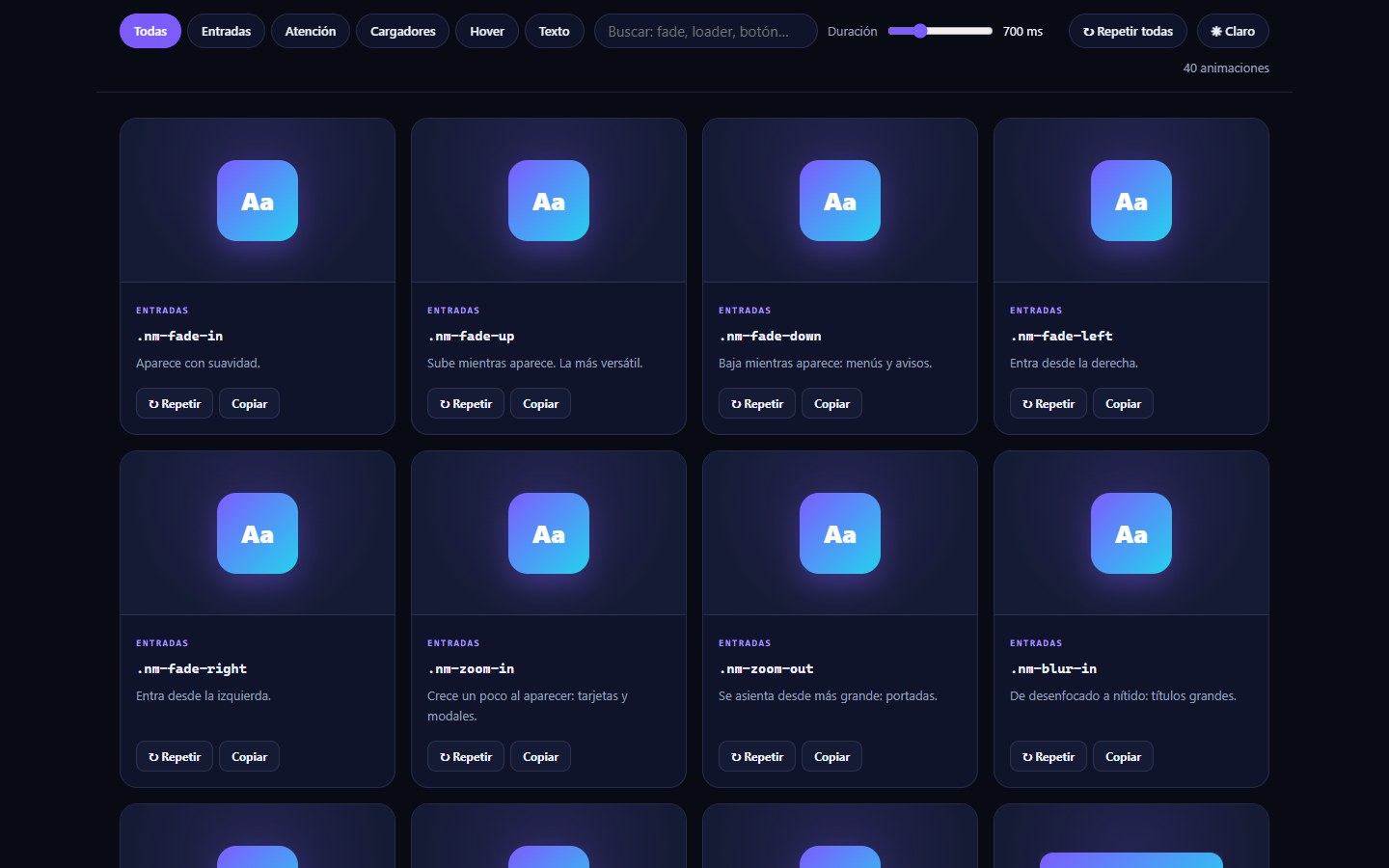1389x868 pixels.
Task: Click the Aa preview of .nm-fade-up
Action: point(549,201)
